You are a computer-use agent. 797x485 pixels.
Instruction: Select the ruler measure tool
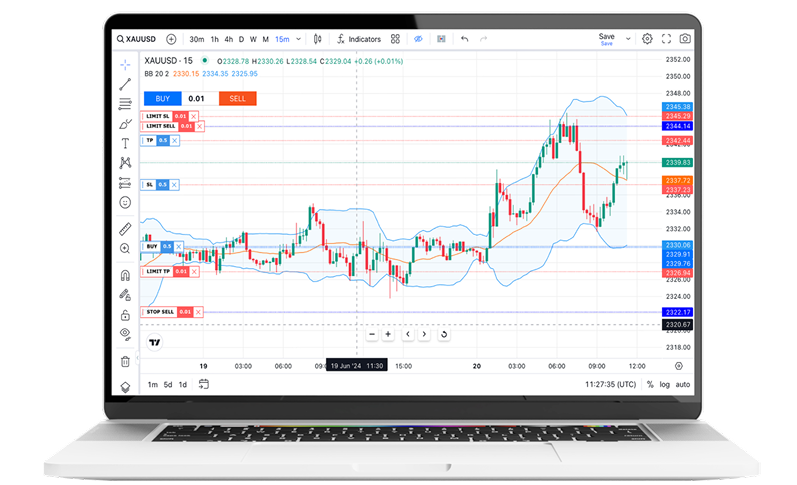click(x=125, y=229)
